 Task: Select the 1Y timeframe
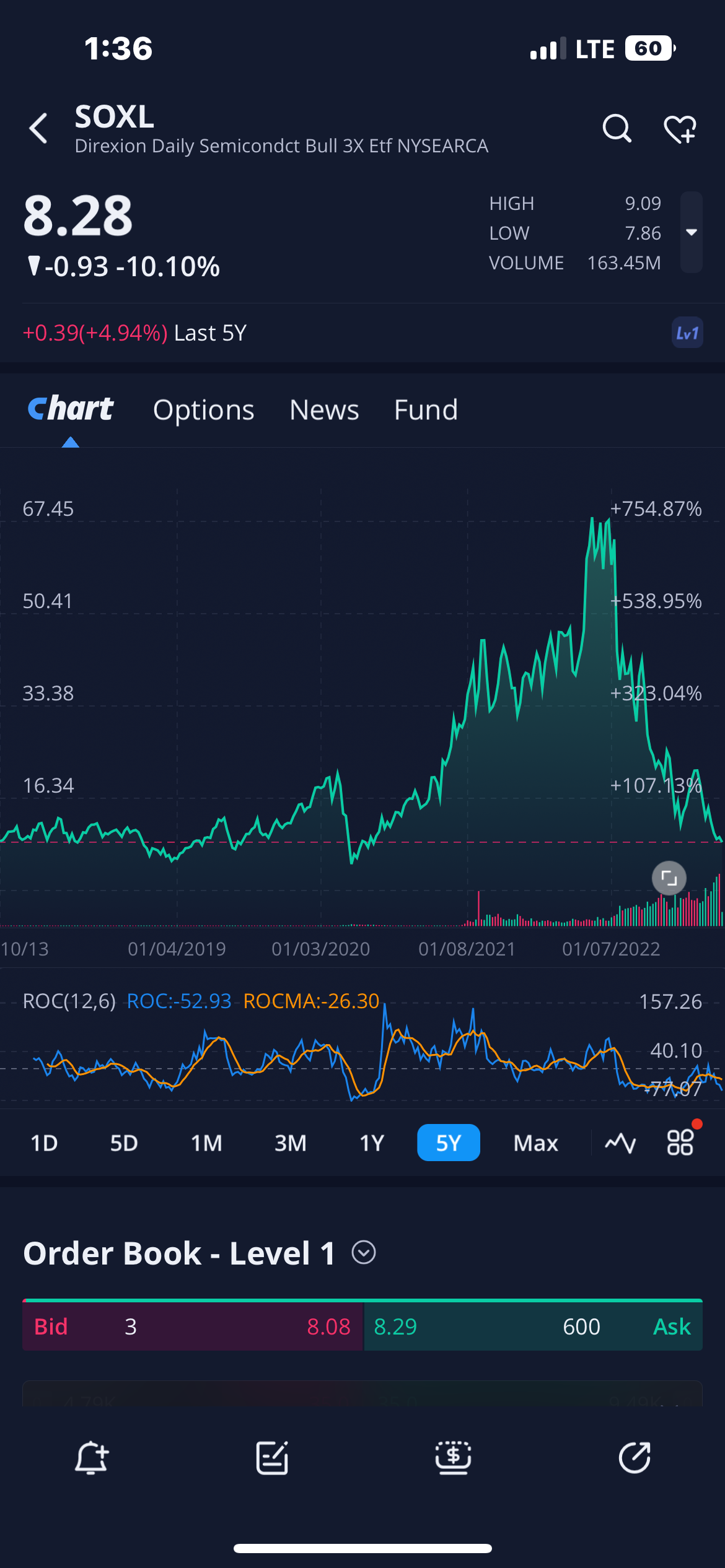pos(372,1143)
